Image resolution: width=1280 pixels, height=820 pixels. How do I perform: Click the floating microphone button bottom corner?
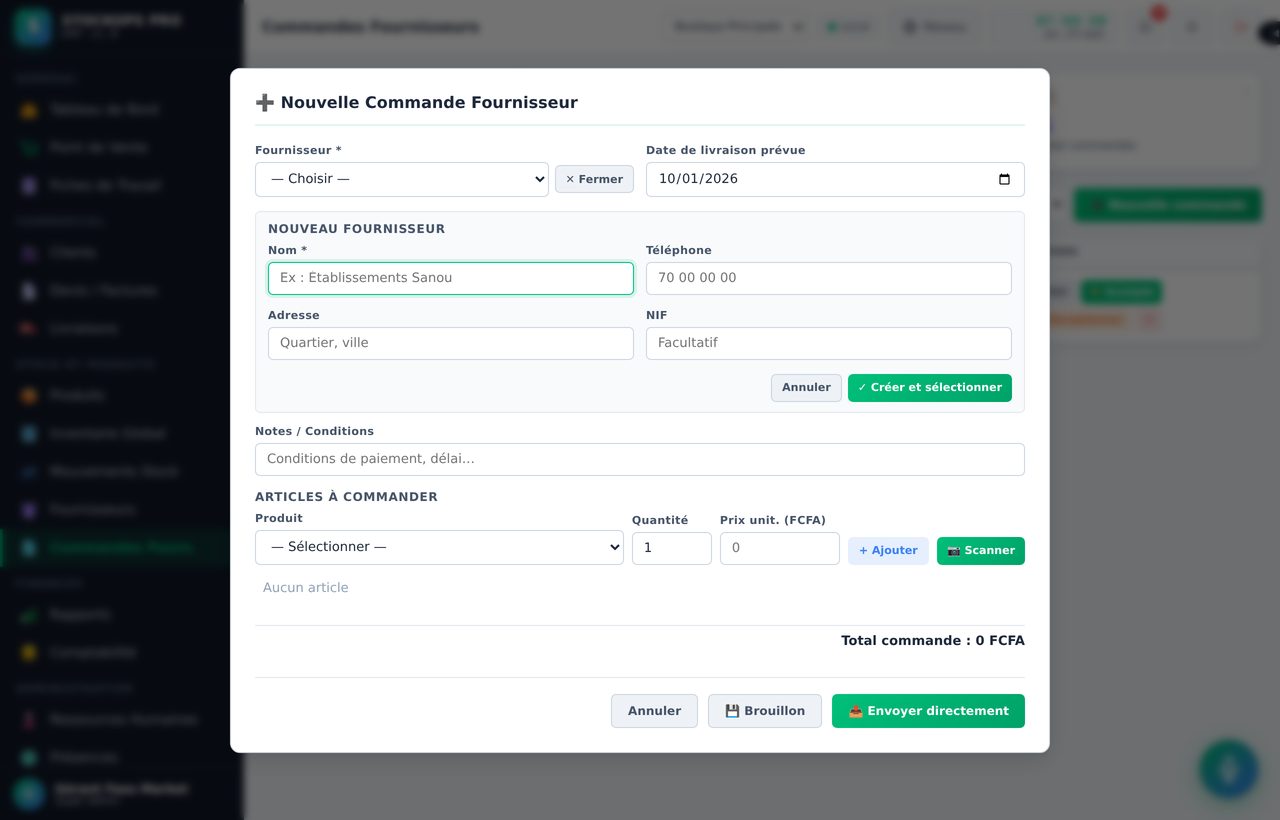(1229, 770)
